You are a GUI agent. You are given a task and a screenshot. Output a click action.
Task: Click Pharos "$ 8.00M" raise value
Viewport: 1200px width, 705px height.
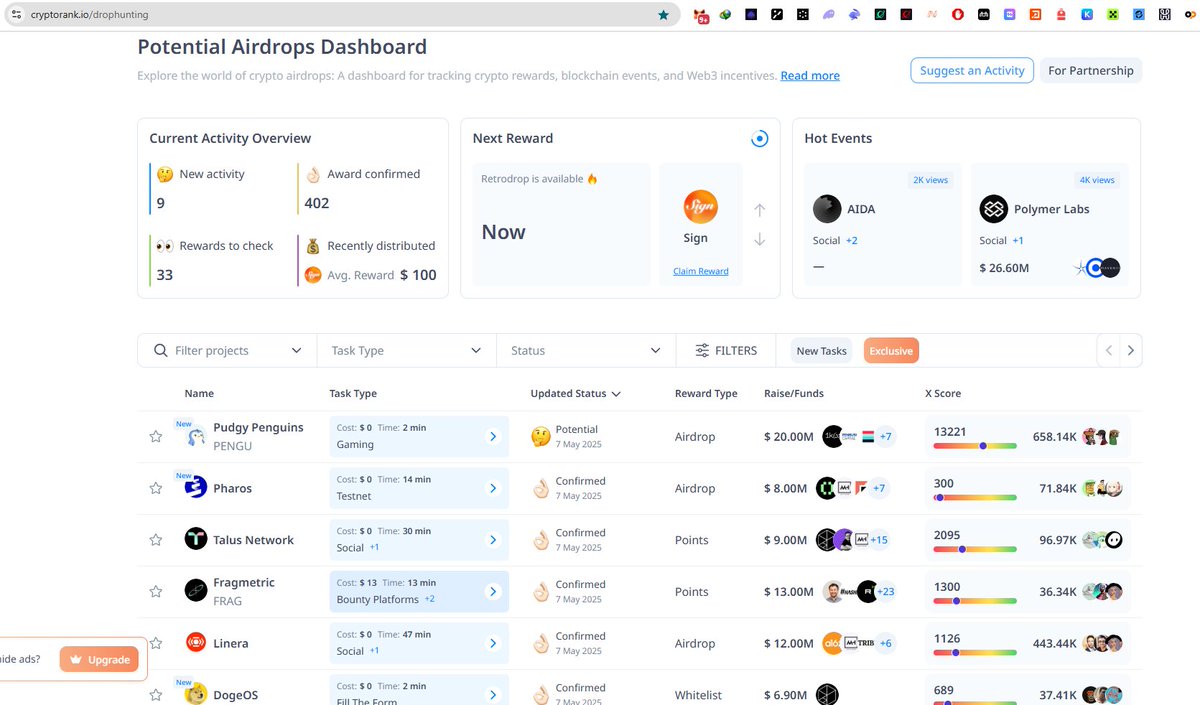tap(785, 488)
